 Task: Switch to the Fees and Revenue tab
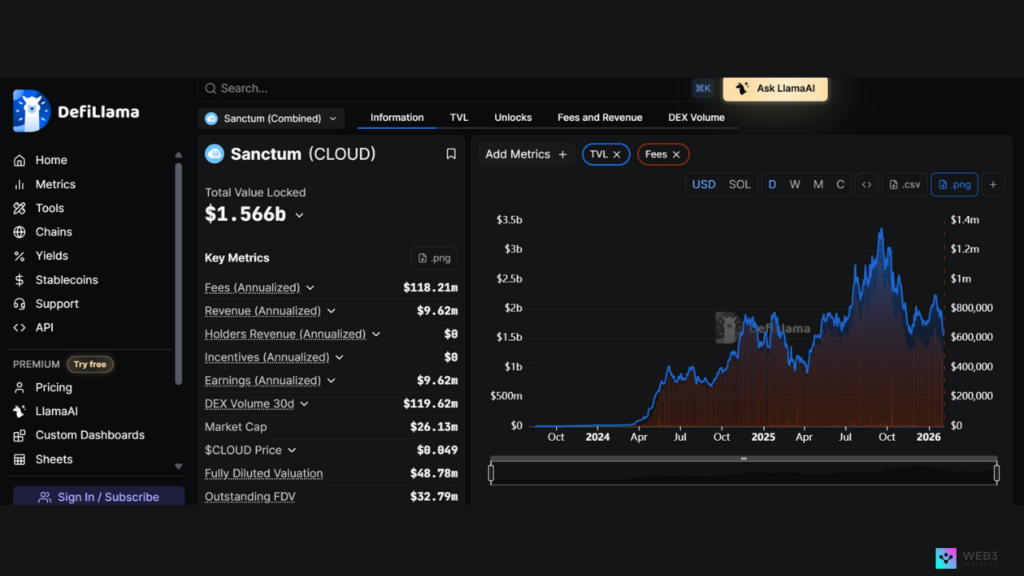pos(599,117)
